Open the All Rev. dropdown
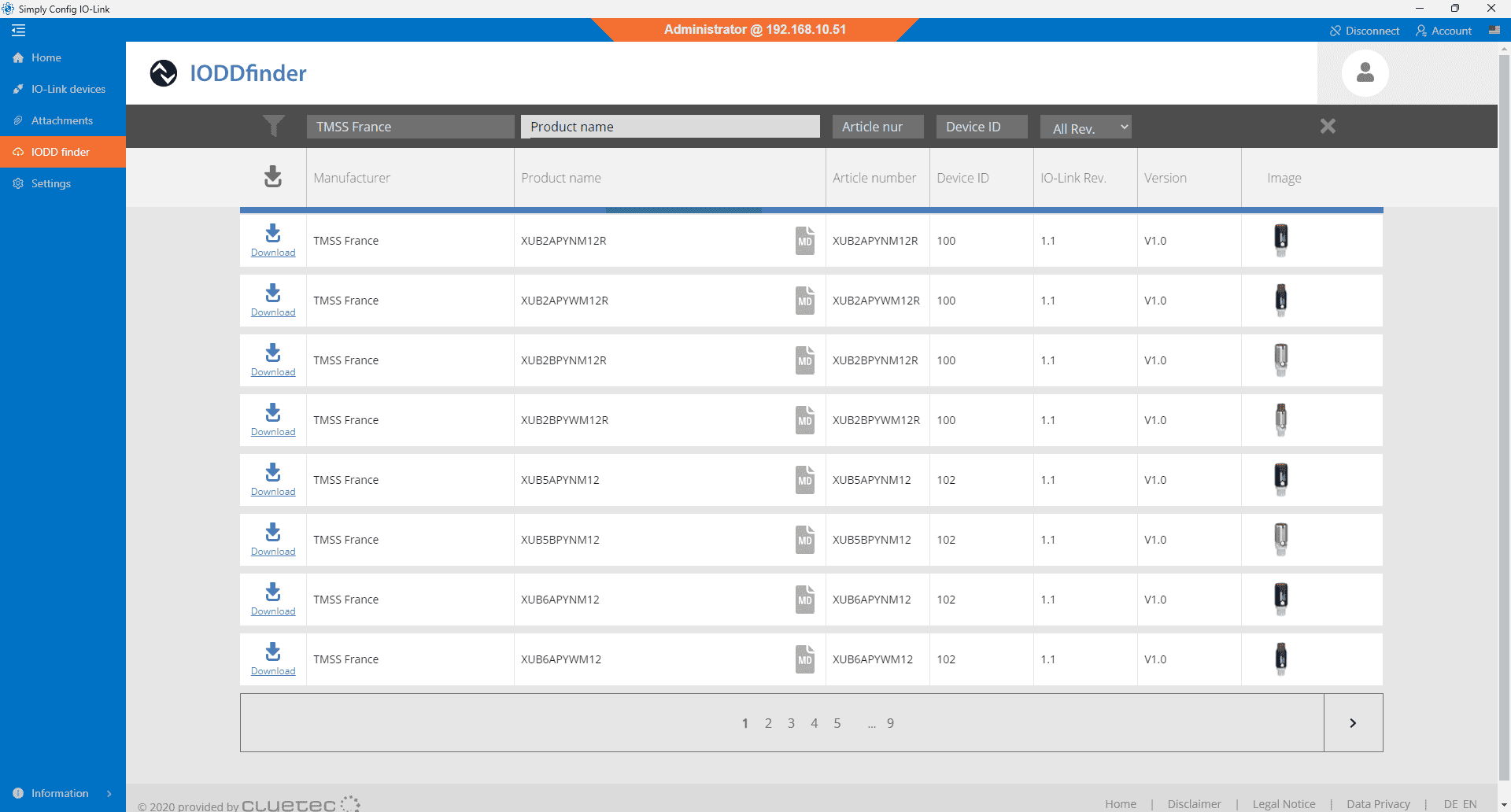Screen dimensions: 1511x812 coord(1085,127)
